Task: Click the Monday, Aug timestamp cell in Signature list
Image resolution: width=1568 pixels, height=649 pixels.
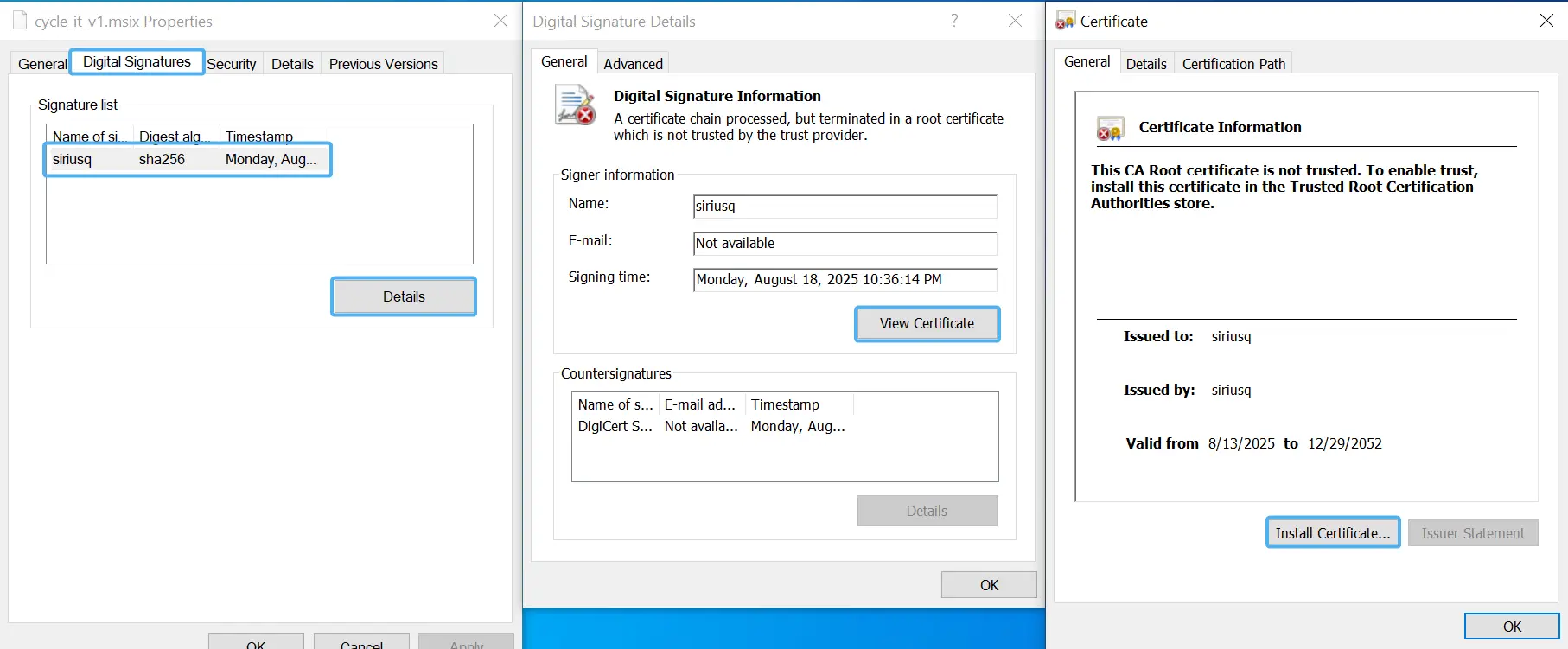Action: (x=271, y=159)
